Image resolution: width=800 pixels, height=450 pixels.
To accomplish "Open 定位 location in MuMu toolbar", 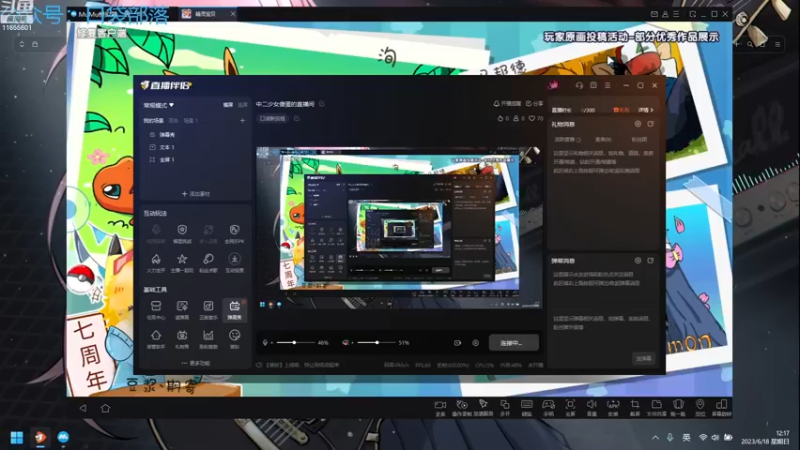I will point(700,408).
